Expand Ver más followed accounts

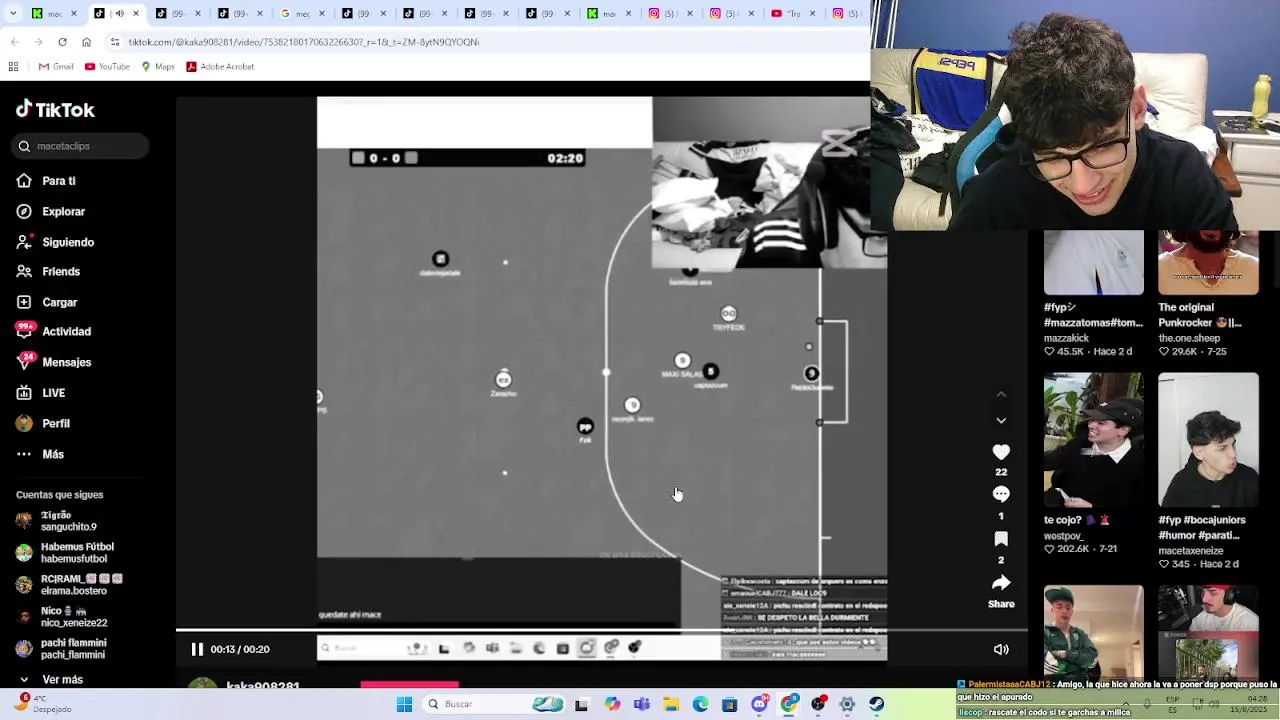(x=52, y=680)
